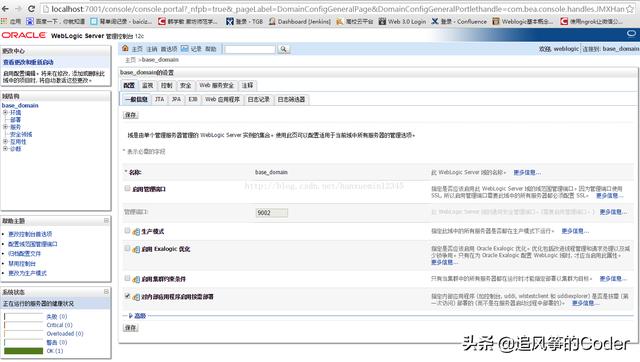640x362 pixels.
Task: Click the Critical (0) health link
Action: click(60, 325)
